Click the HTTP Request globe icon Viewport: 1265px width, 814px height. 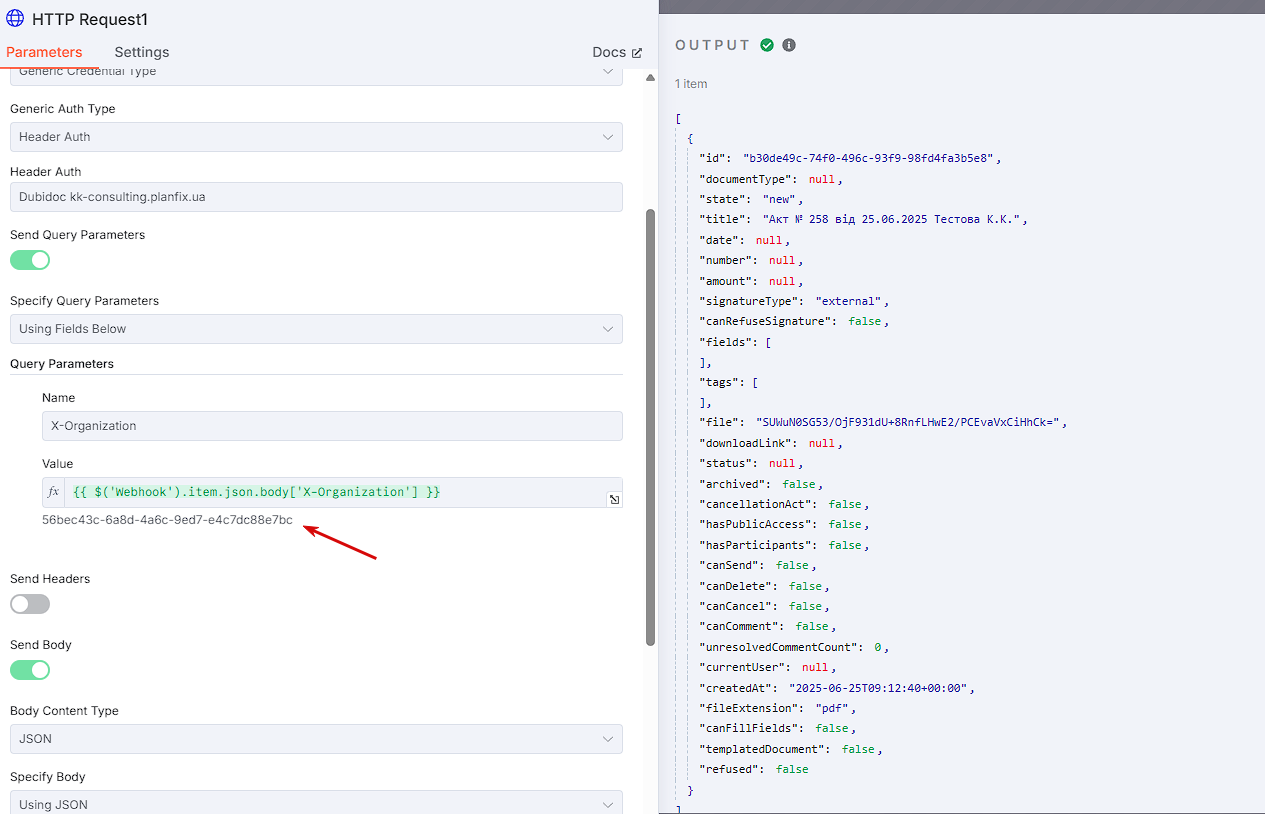point(16,19)
